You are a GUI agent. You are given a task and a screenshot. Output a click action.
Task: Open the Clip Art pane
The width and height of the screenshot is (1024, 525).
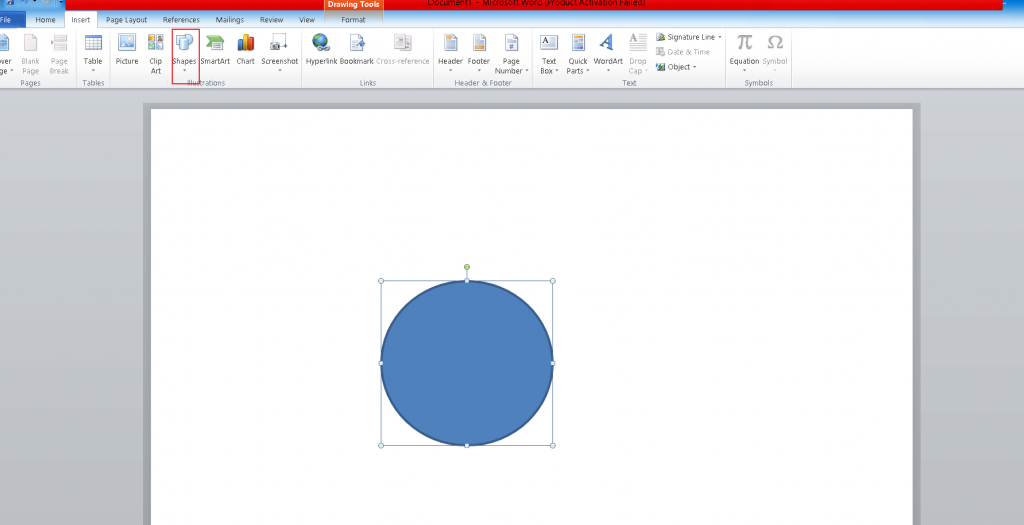pyautogui.click(x=155, y=54)
